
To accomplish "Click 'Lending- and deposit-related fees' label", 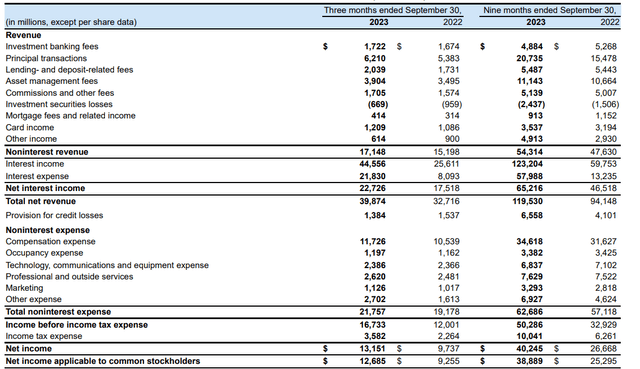I will tap(69, 70).
